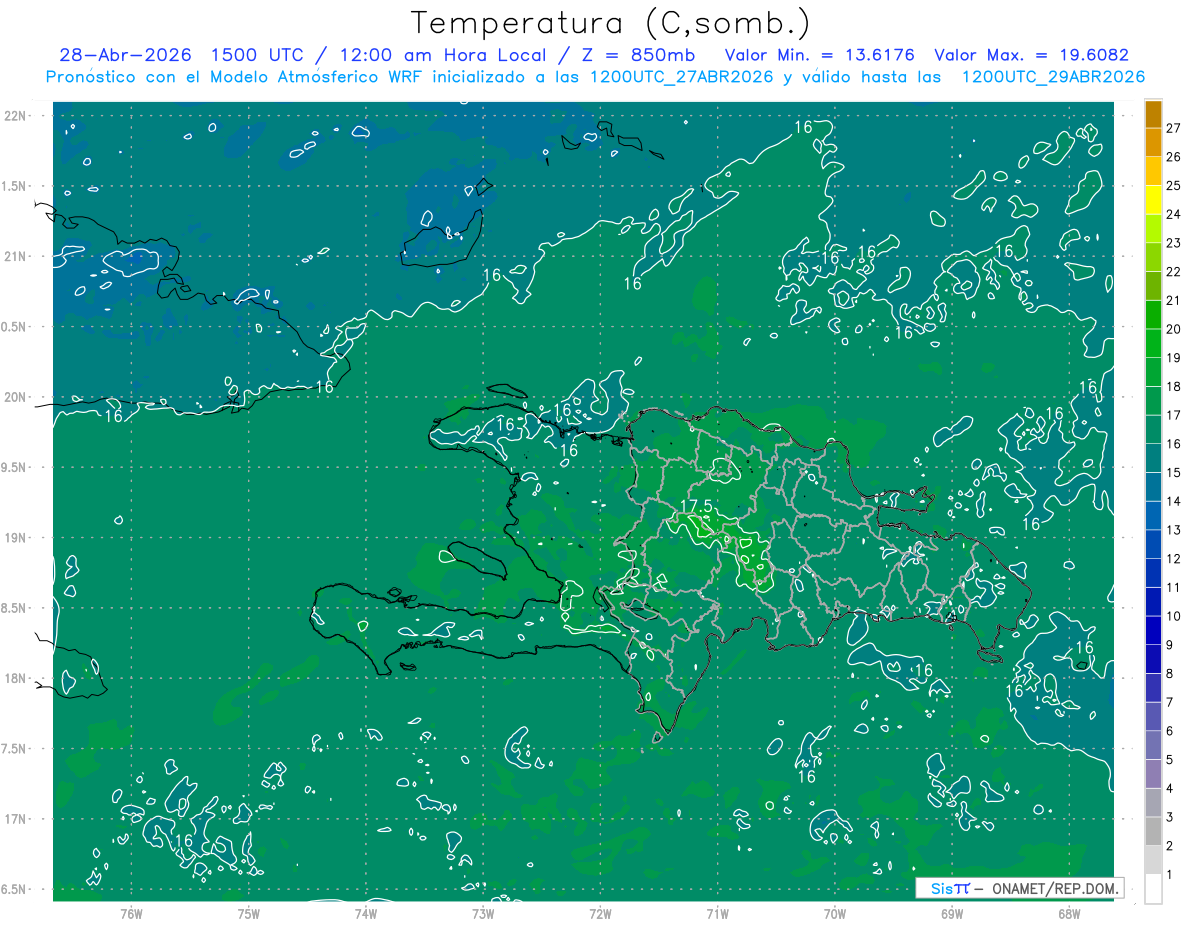This screenshot has width=1200, height=927.
Task: Click the yellow 24 degree legend swatch
Action: [1153, 200]
